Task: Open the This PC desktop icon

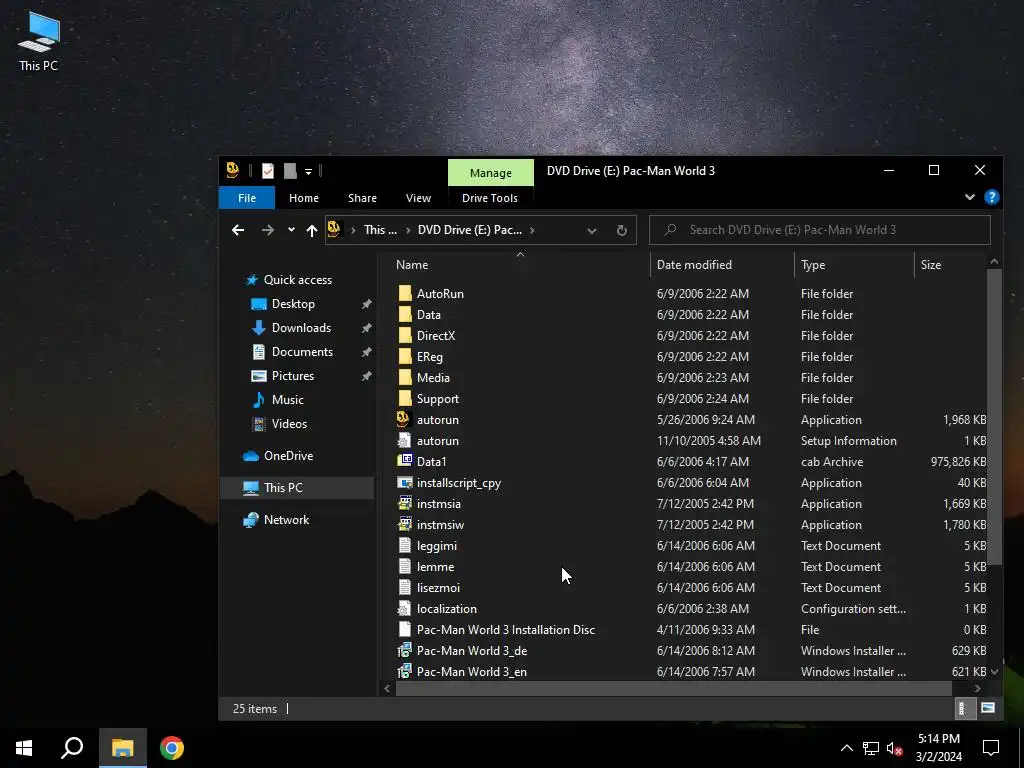Action: [x=39, y=40]
